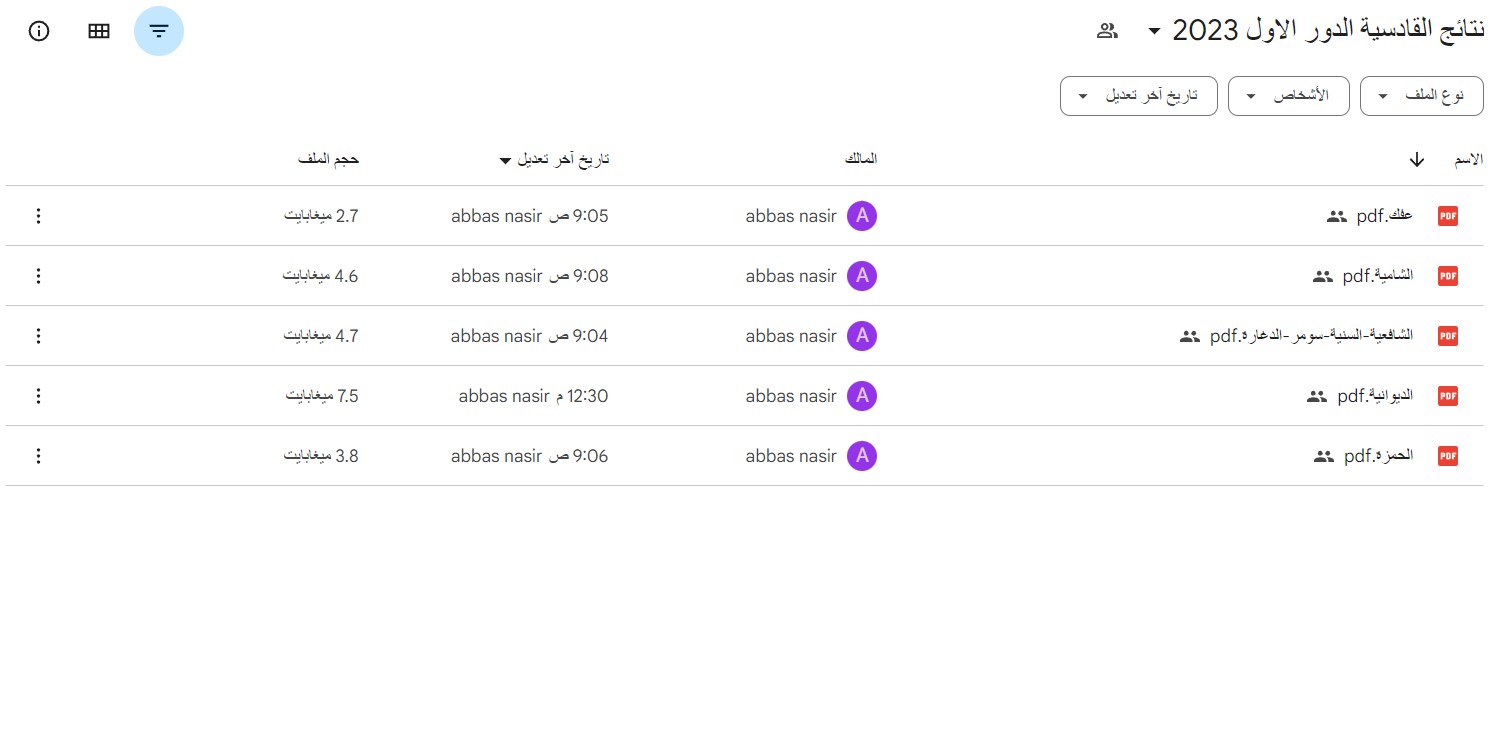Screen dimensions: 1501x741
Task: Select the عفك.pdf file name
Action: click(x=1384, y=216)
